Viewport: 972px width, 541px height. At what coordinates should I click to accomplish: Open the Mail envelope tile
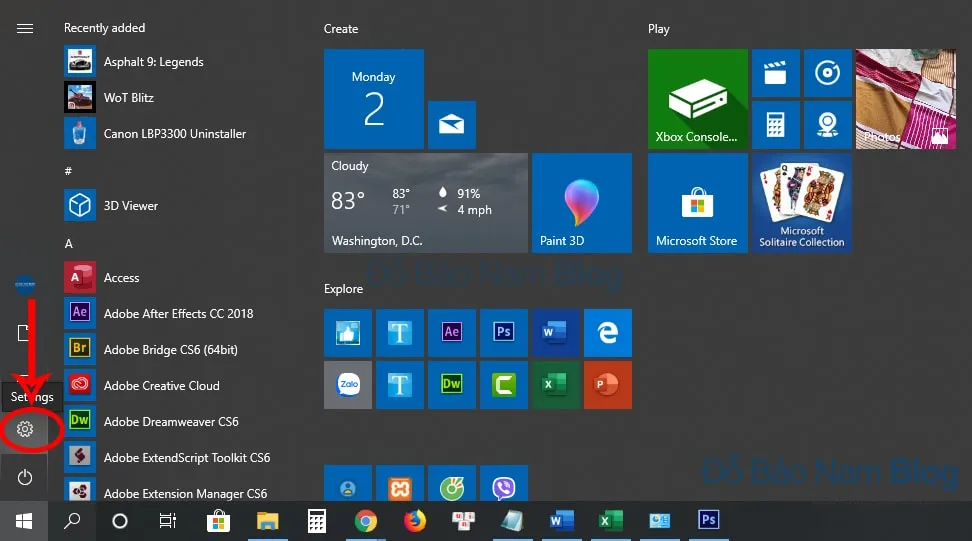click(452, 125)
